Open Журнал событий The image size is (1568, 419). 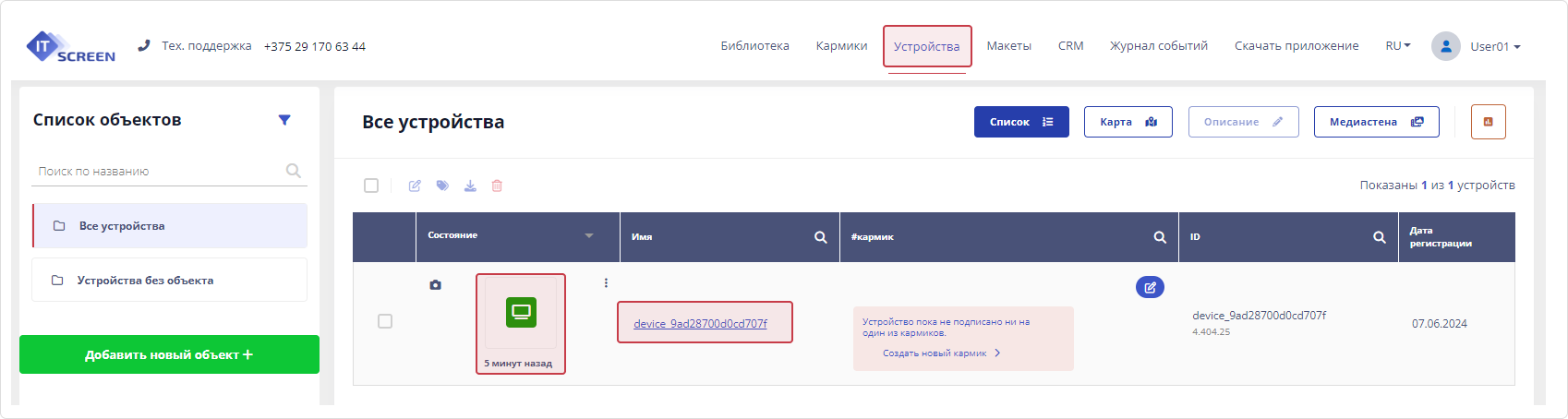(x=1159, y=45)
